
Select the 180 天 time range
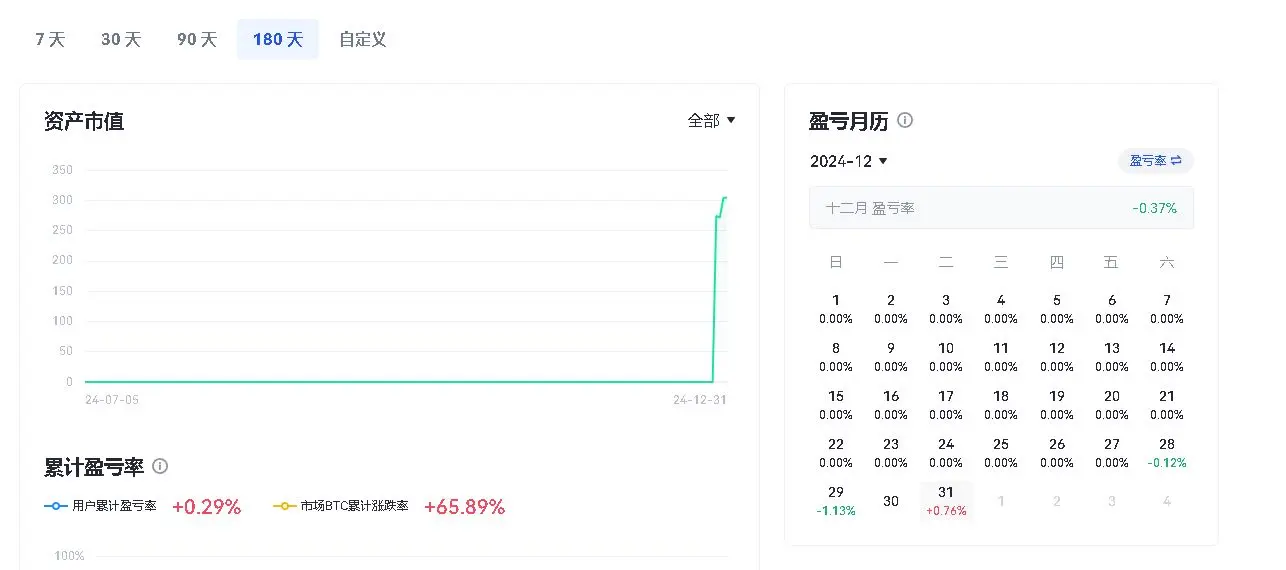pos(278,40)
